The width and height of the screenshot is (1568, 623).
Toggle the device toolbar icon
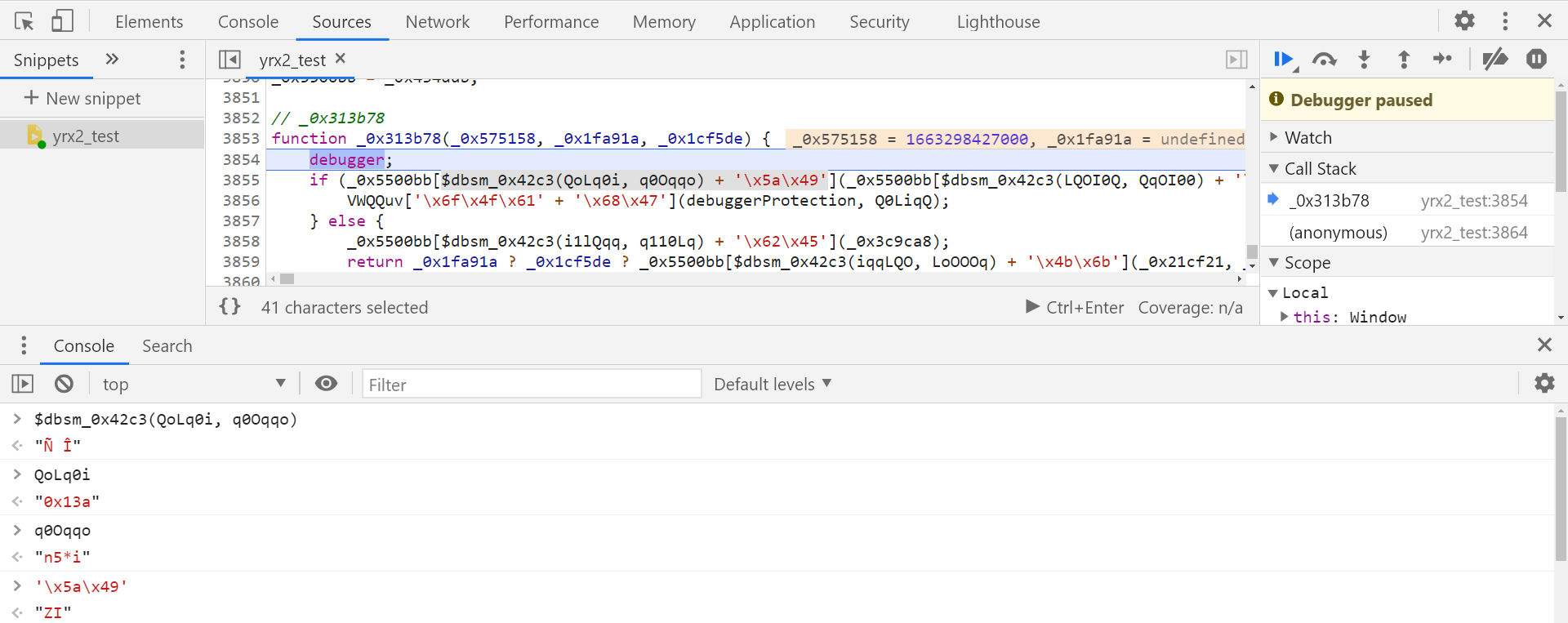coord(62,21)
